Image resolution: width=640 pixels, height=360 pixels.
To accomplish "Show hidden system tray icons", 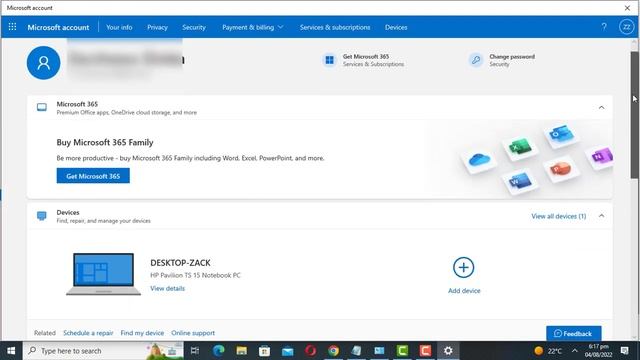I will (575, 351).
